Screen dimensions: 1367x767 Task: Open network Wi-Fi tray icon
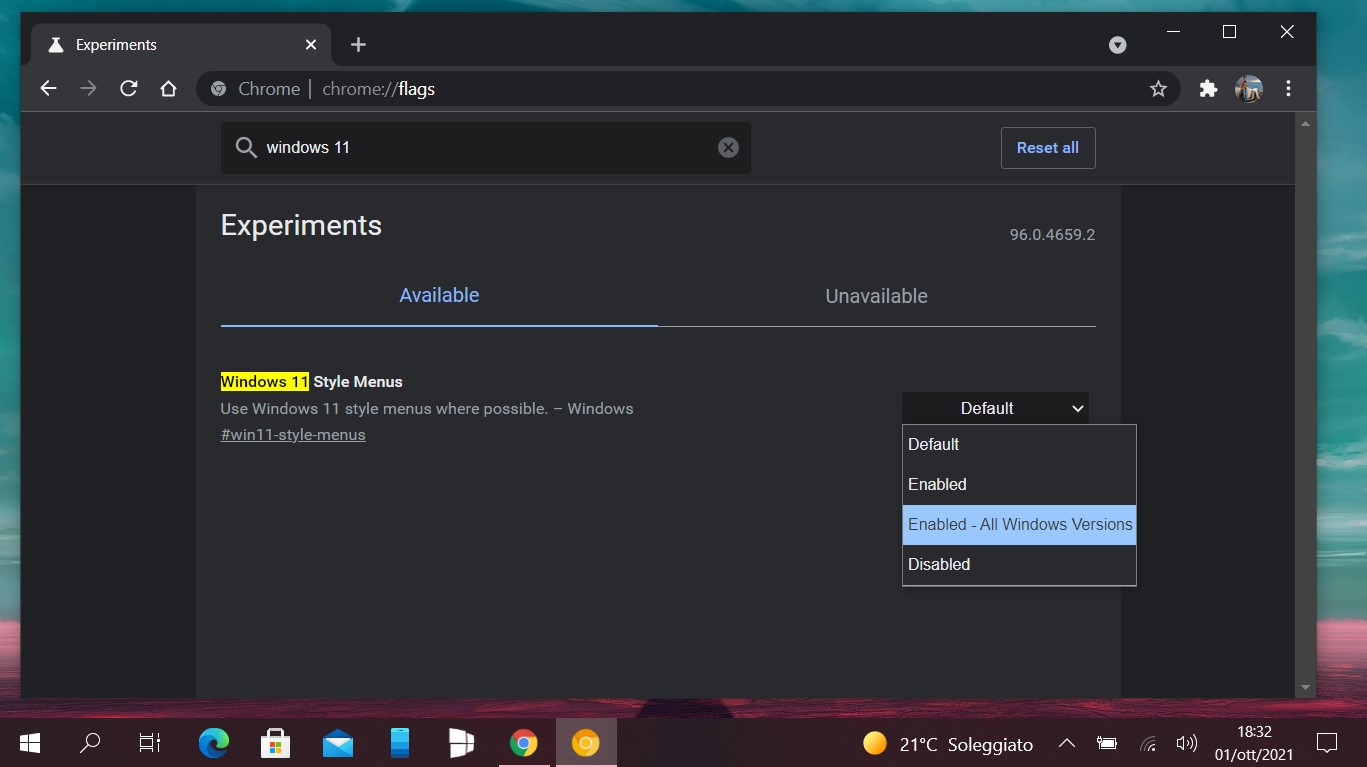pyautogui.click(x=1148, y=743)
